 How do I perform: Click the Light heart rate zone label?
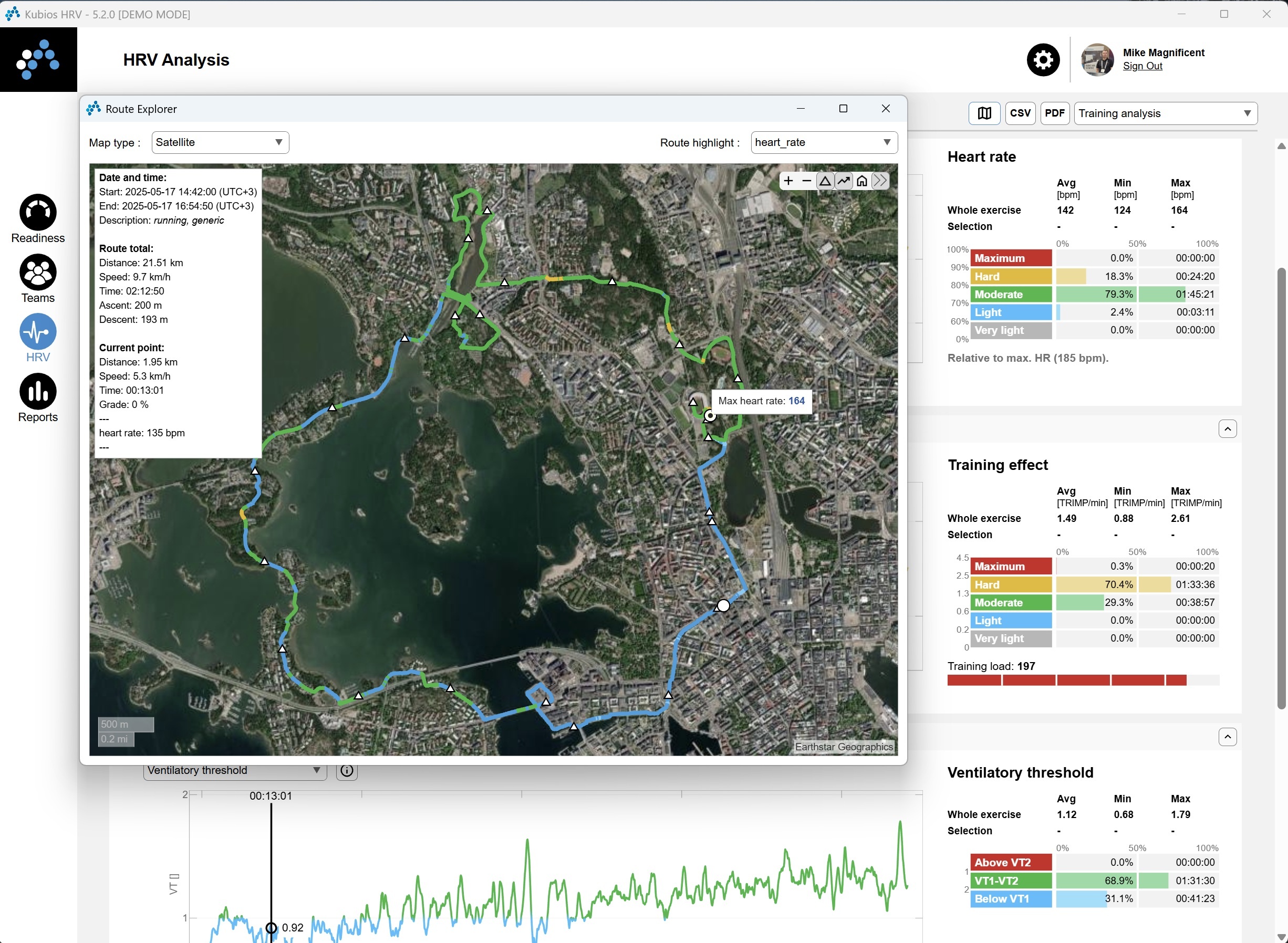(1011, 312)
